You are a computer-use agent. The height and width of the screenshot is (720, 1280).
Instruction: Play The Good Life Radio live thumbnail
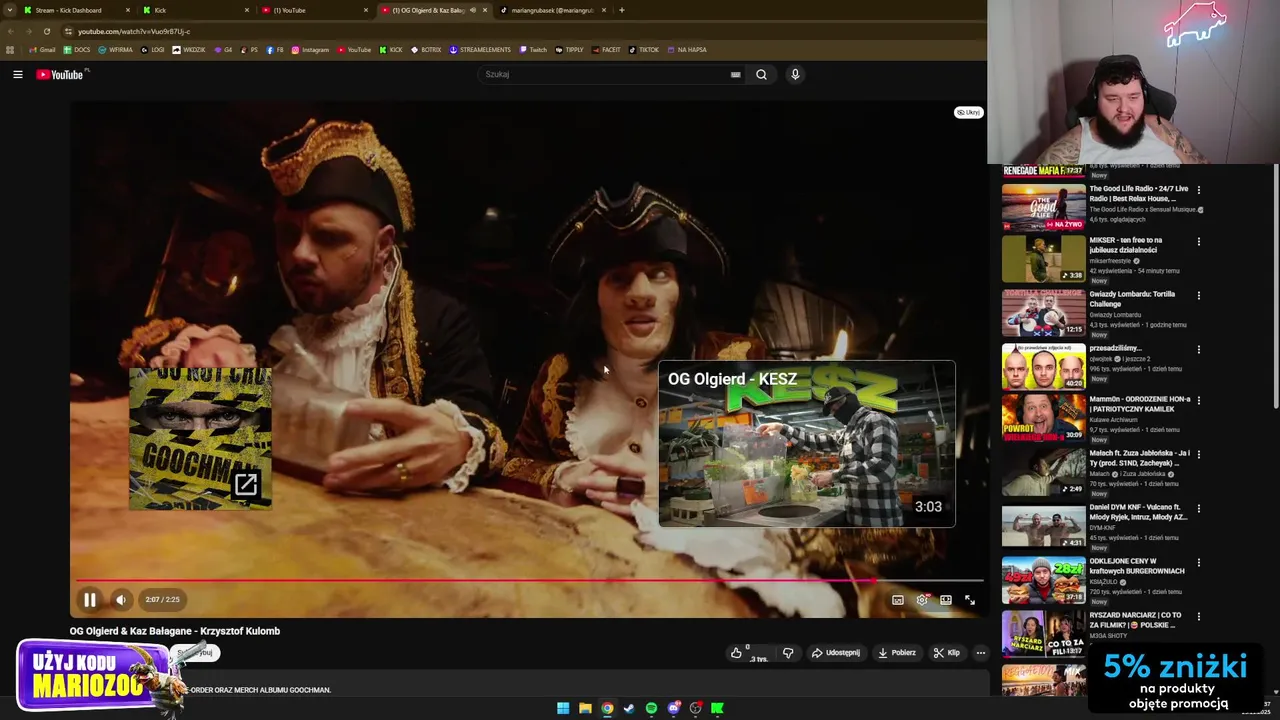(x=1043, y=207)
